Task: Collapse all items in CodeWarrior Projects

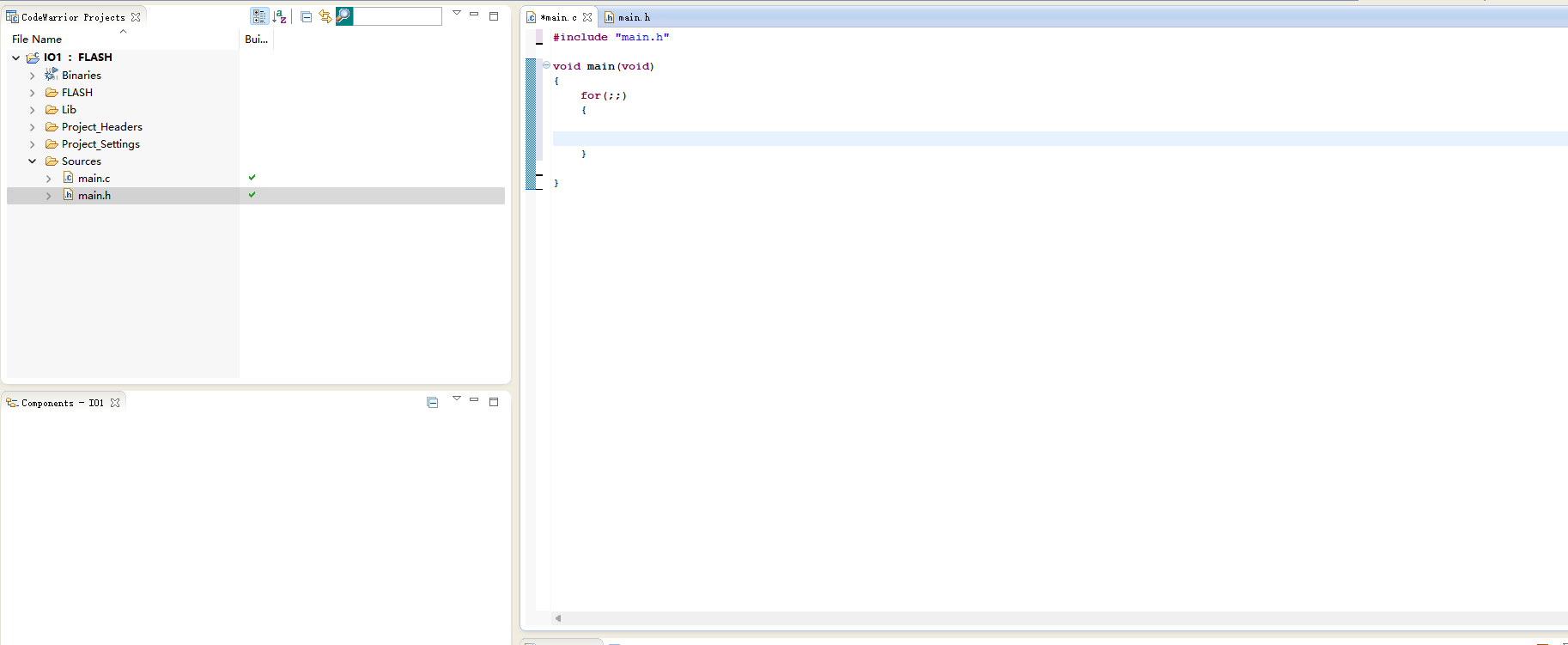Action: coord(306,16)
